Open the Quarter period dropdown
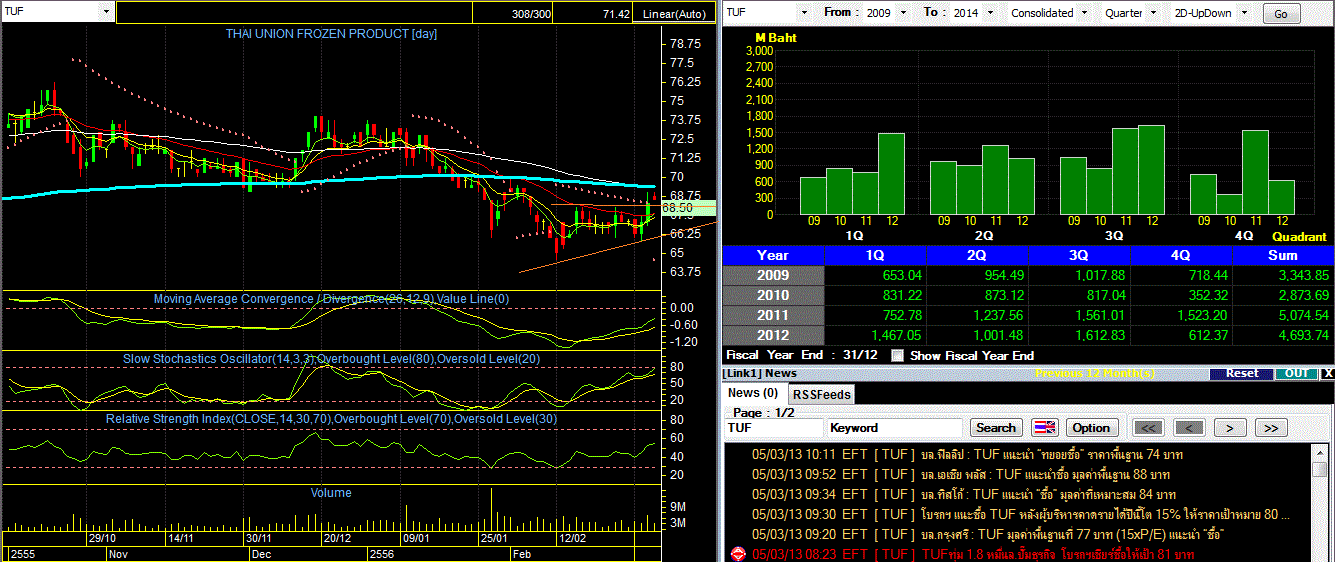Image resolution: width=1335 pixels, height=562 pixels. [x=1153, y=12]
